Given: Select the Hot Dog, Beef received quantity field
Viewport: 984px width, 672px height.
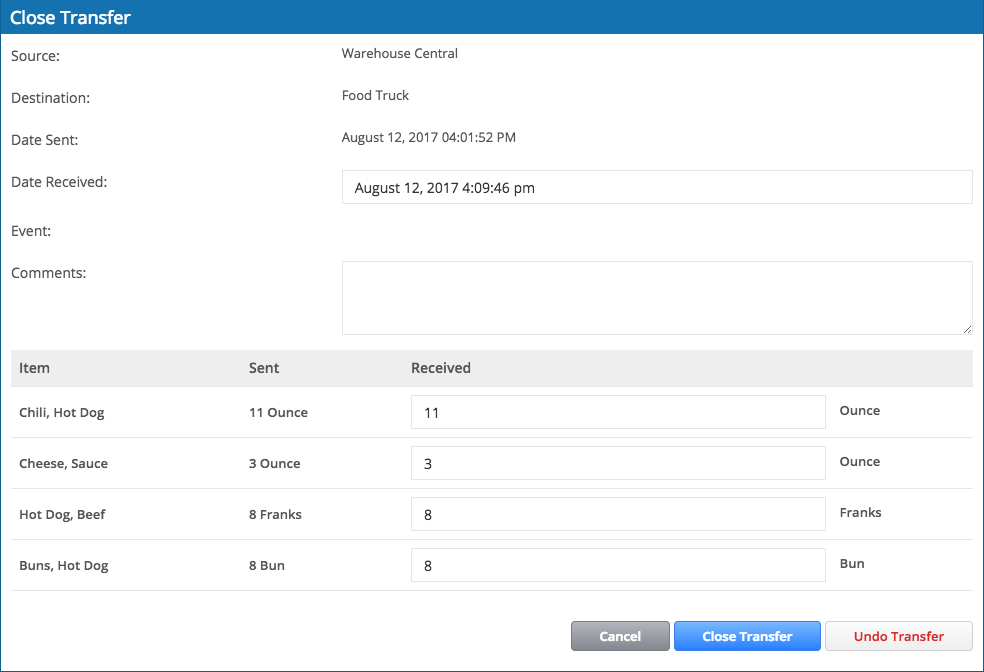Looking at the screenshot, I should pos(618,514).
